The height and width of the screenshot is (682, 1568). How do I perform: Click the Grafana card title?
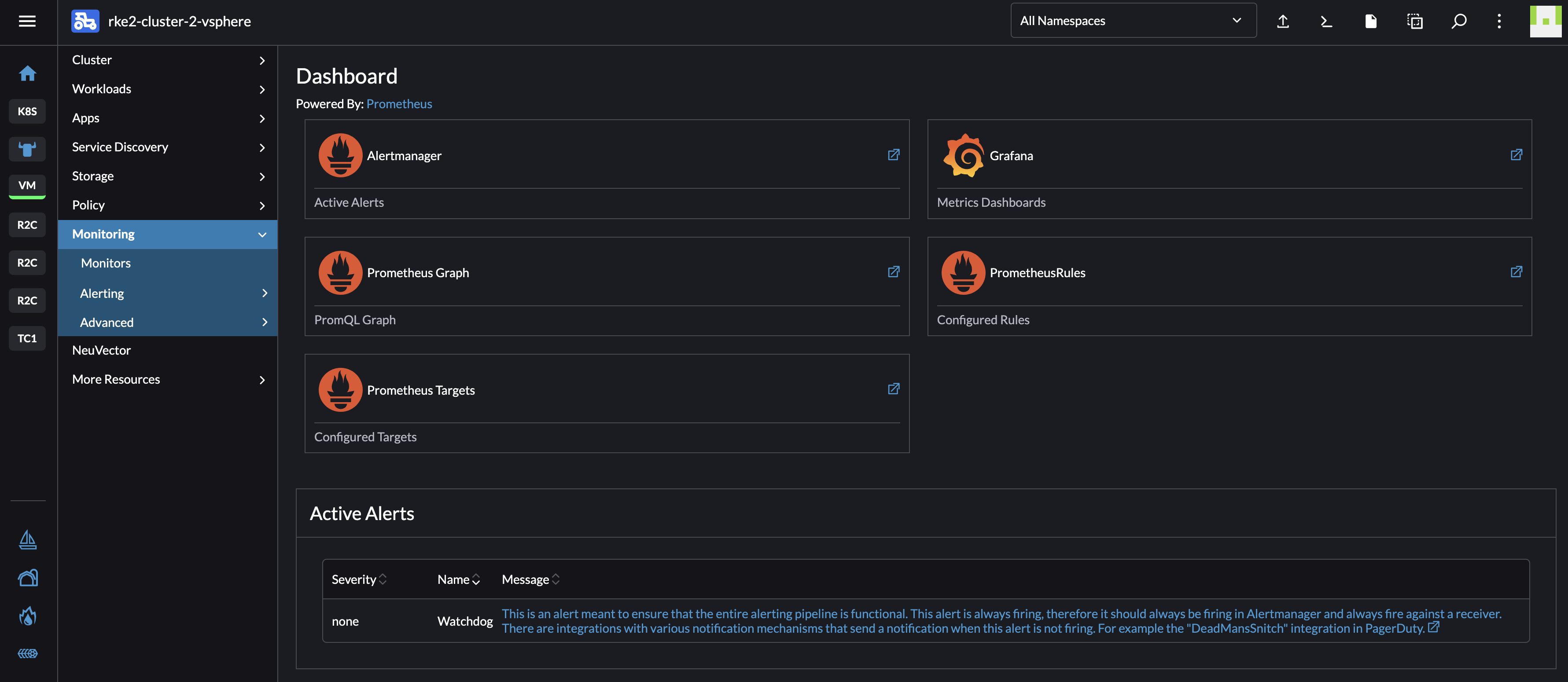click(x=1011, y=156)
